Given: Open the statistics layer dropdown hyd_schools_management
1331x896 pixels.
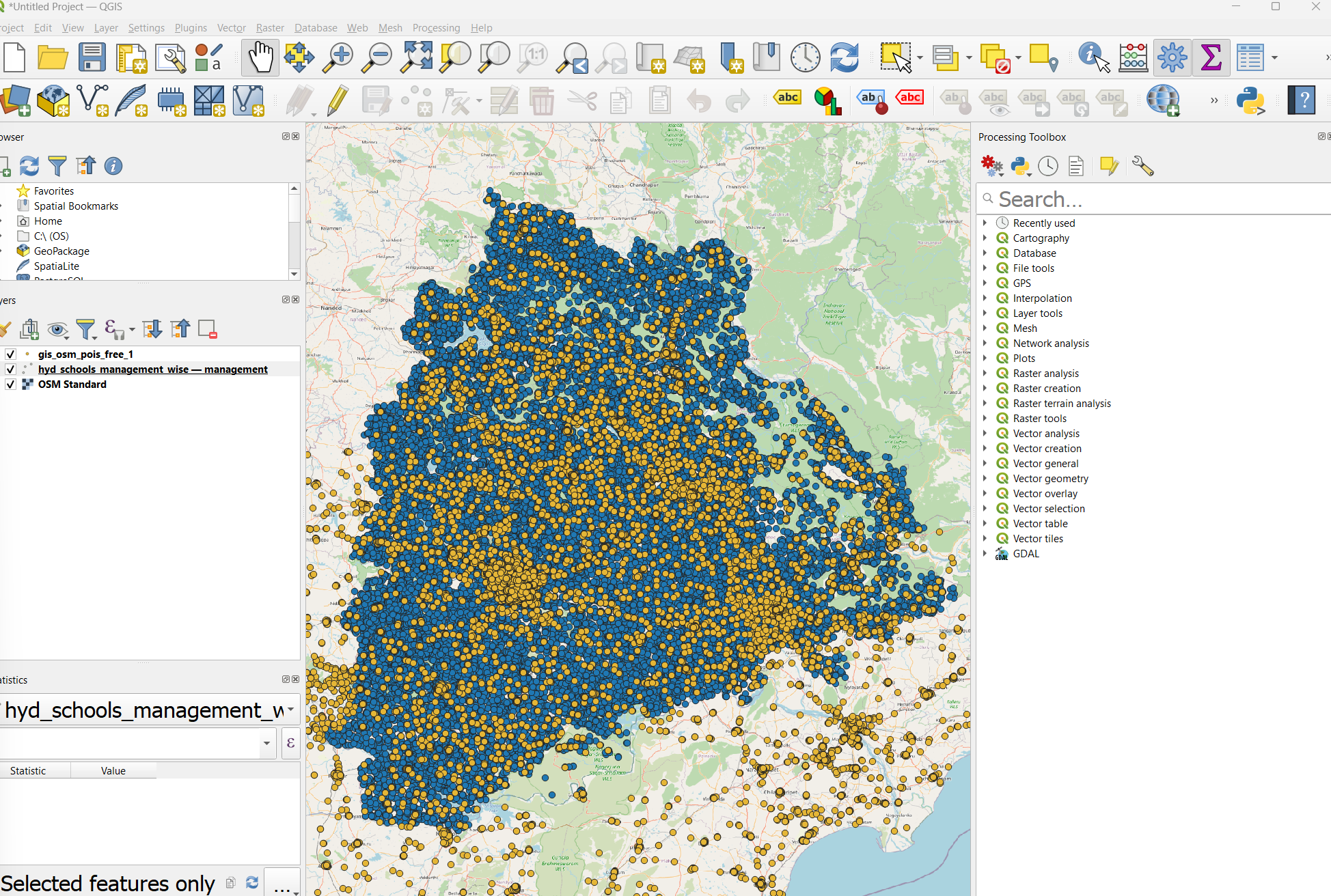Looking at the screenshot, I should click(149, 710).
